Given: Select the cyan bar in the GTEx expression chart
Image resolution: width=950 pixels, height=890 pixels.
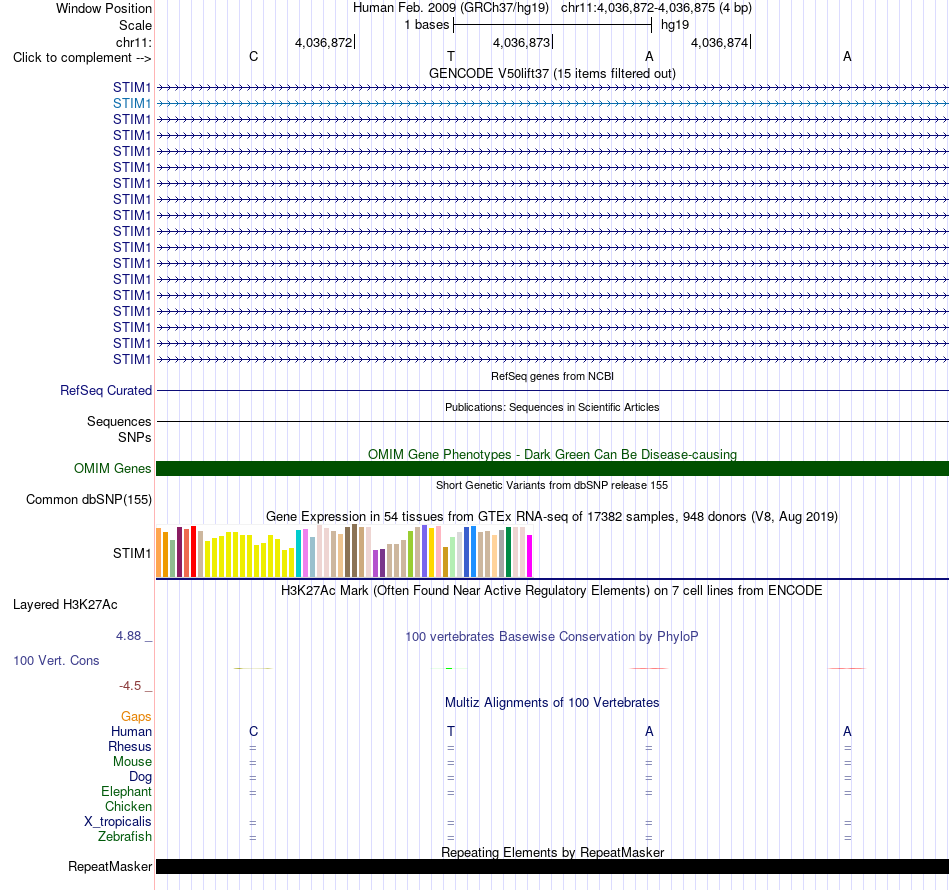Looking at the screenshot, I should [298, 553].
